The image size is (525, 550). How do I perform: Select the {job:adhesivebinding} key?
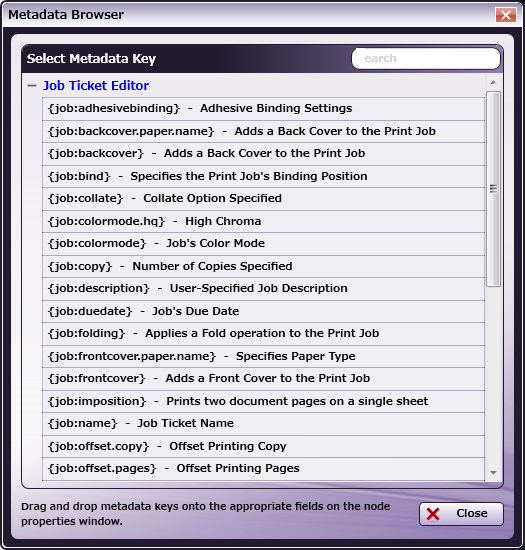click(x=263, y=109)
